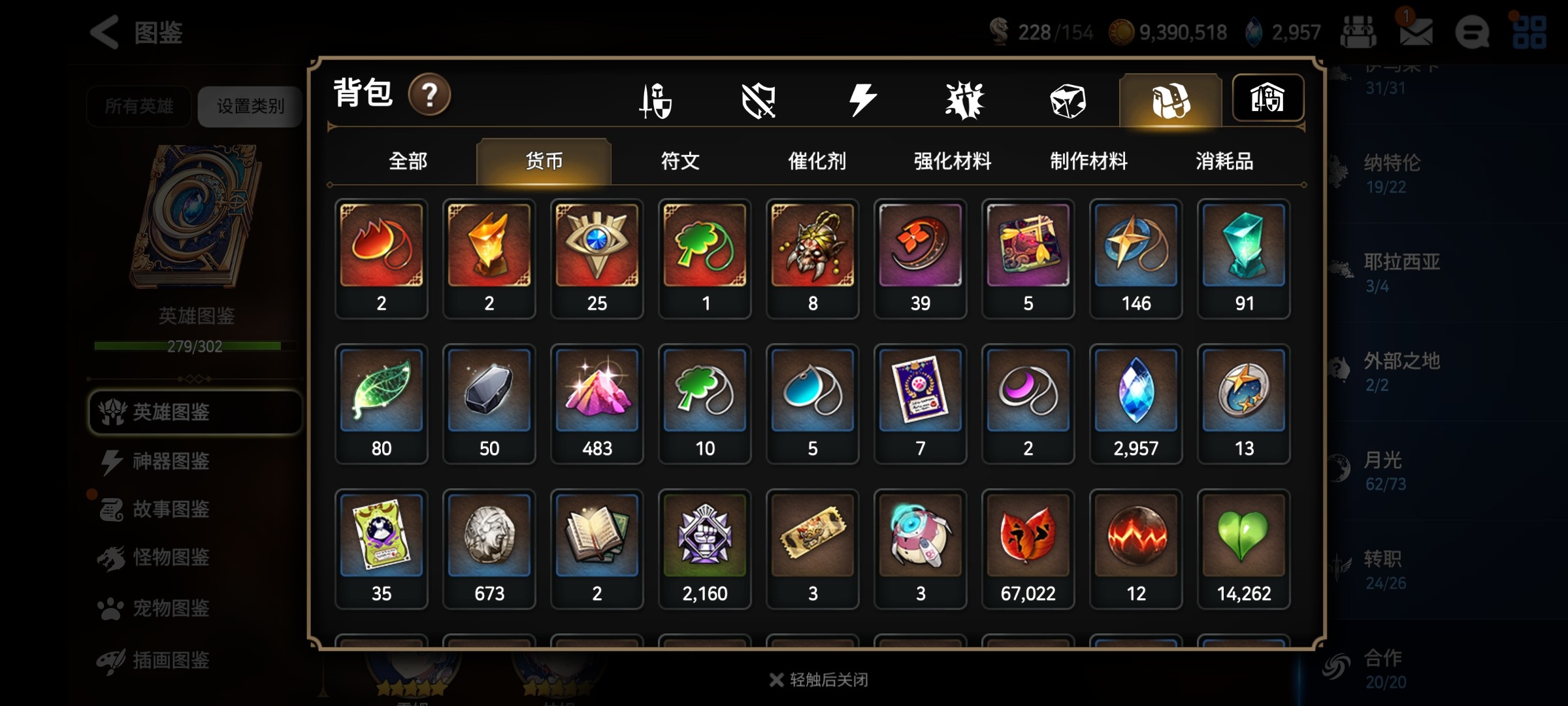Select the weapon and shield equipment icon
This screenshot has height=706, width=1568.
tap(655, 101)
